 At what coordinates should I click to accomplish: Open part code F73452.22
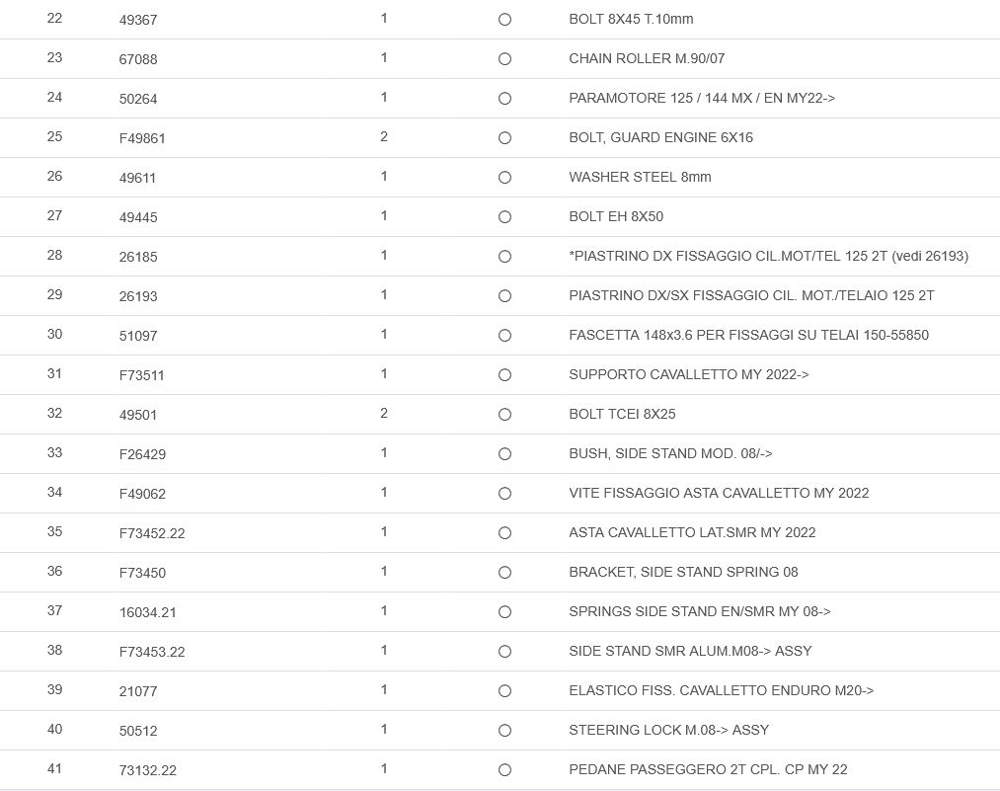pos(152,533)
